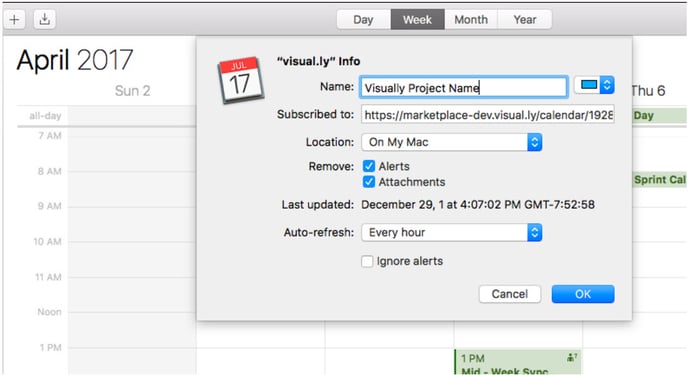Click the Cancel button

(509, 294)
